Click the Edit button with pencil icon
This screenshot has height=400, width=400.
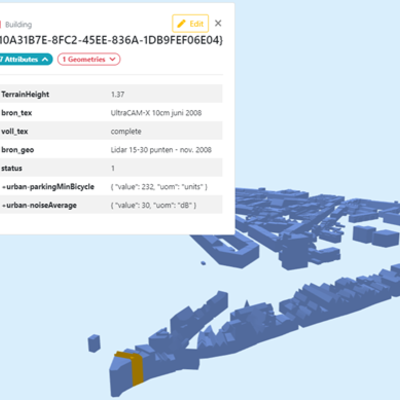(190, 24)
